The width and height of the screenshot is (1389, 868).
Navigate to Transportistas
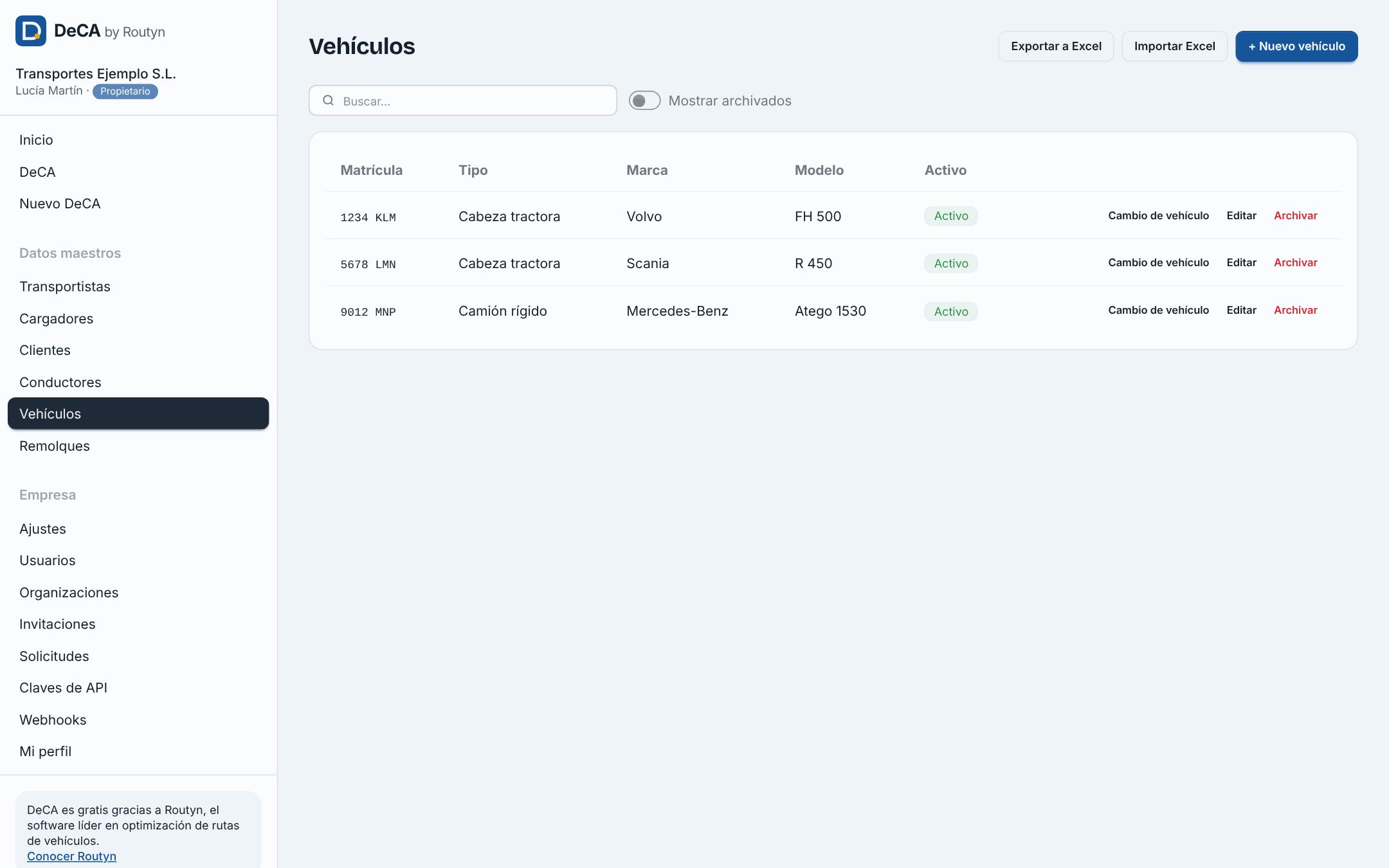tap(138, 287)
